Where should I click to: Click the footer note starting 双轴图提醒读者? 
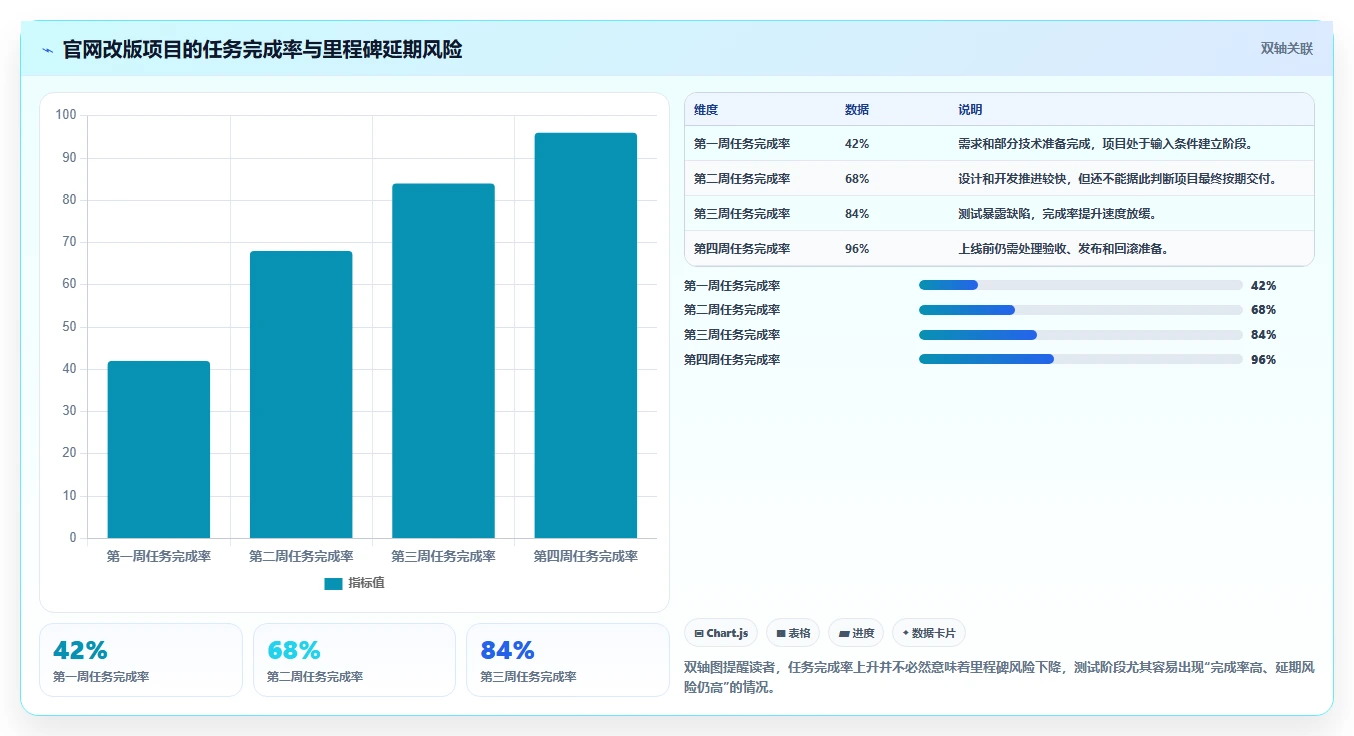point(999,677)
